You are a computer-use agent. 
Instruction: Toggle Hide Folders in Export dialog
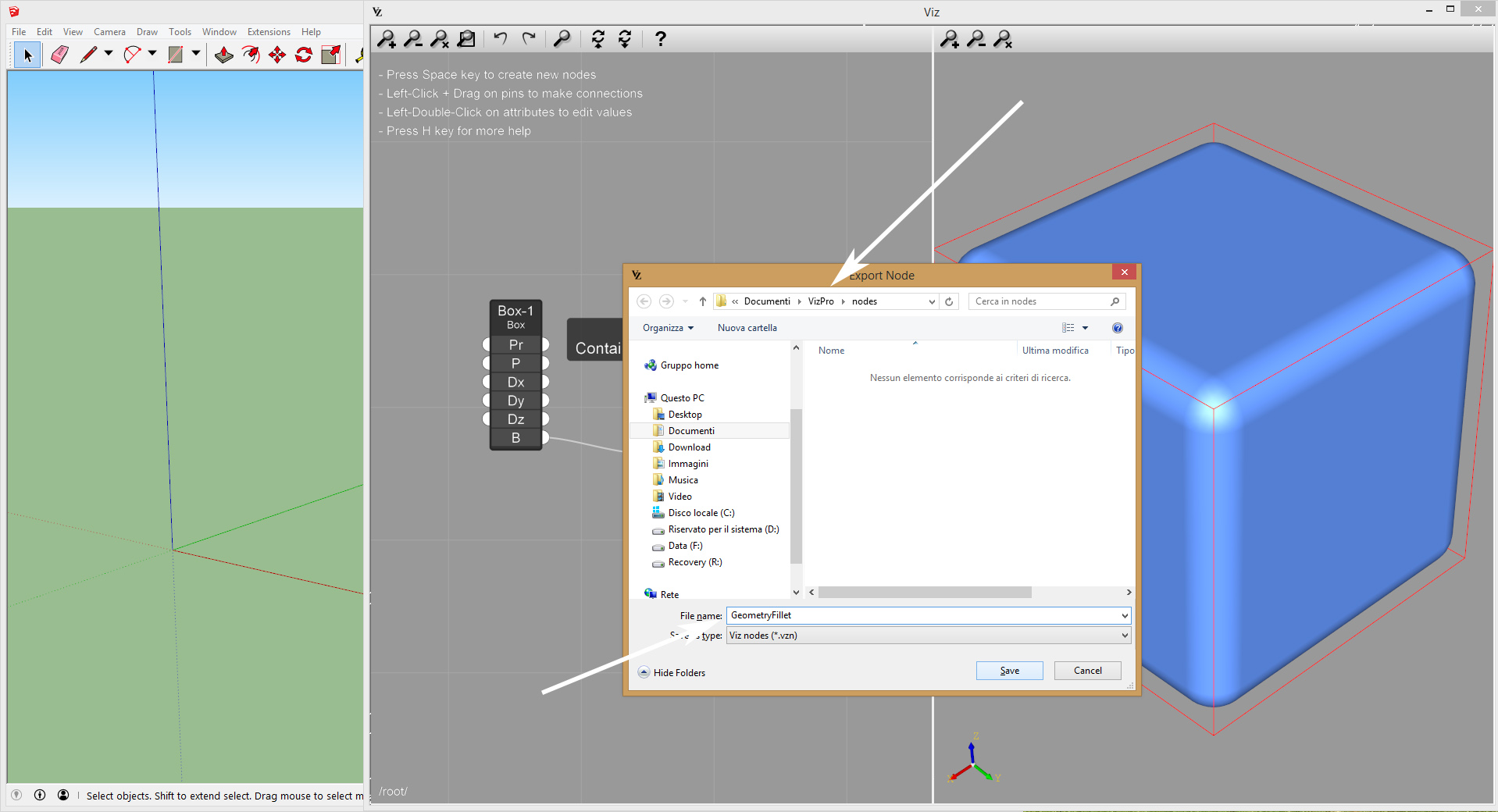coord(672,672)
